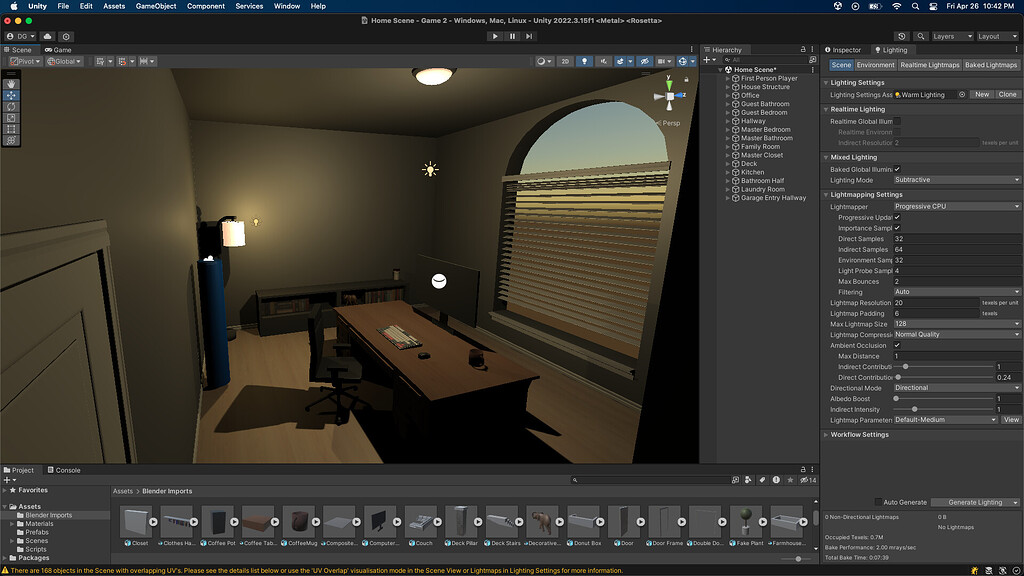Open the Lightmapper dropdown showing Progressive CPU

pos(955,205)
